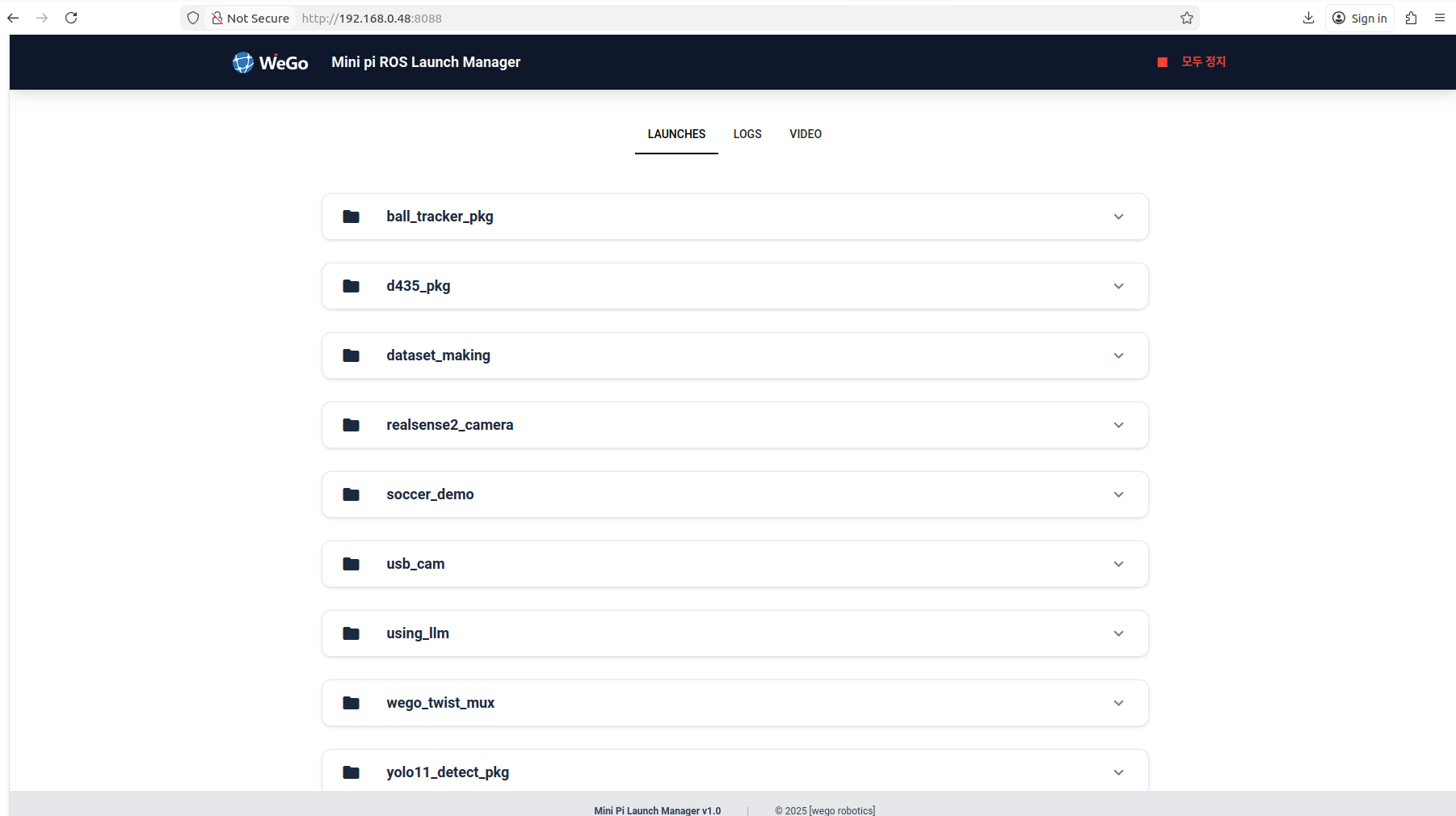Click the browser Sign in button
Screen dimensions: 1456x816
pyautogui.click(x=1360, y=18)
